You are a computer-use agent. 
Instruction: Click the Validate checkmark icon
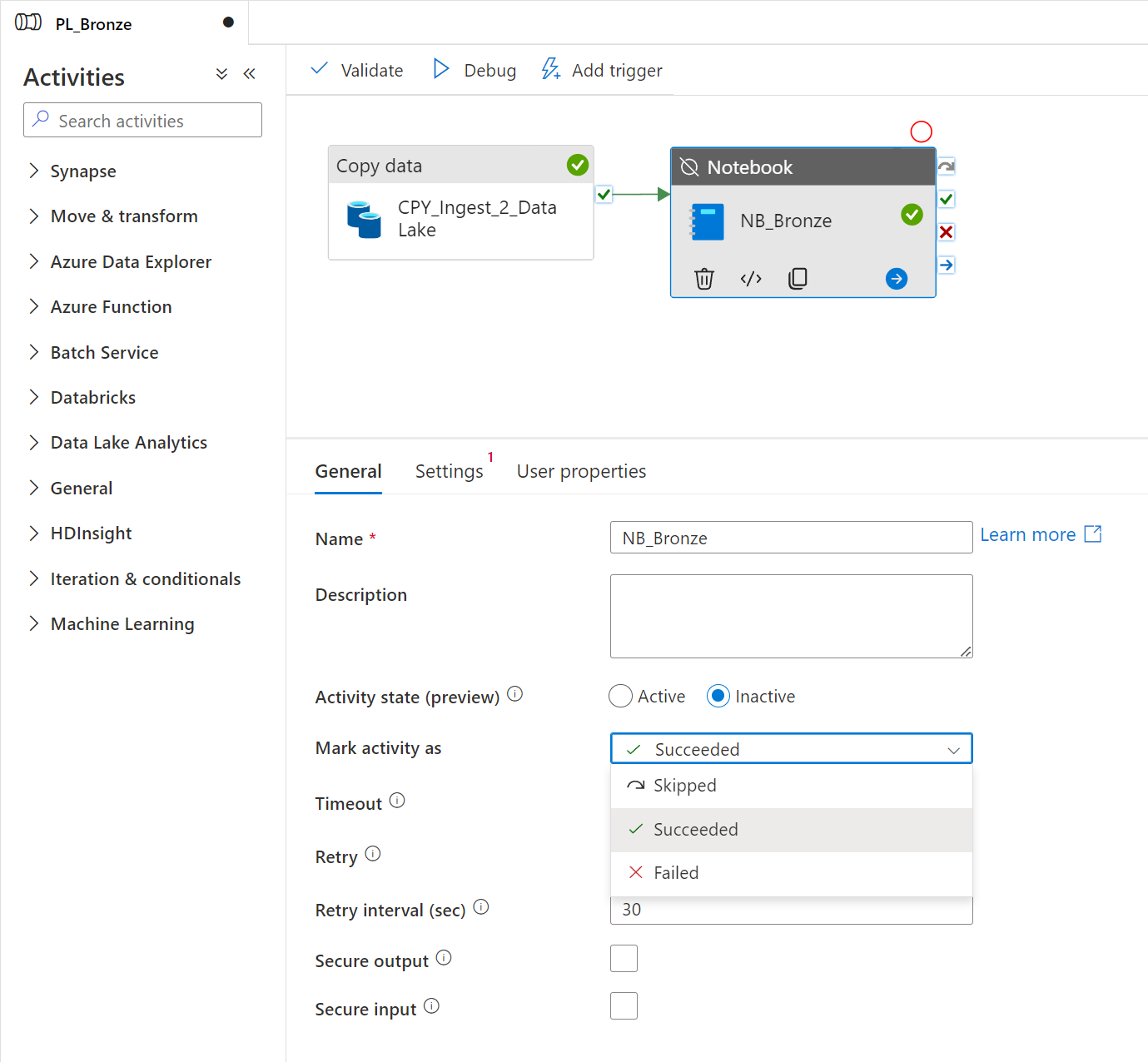click(x=319, y=69)
